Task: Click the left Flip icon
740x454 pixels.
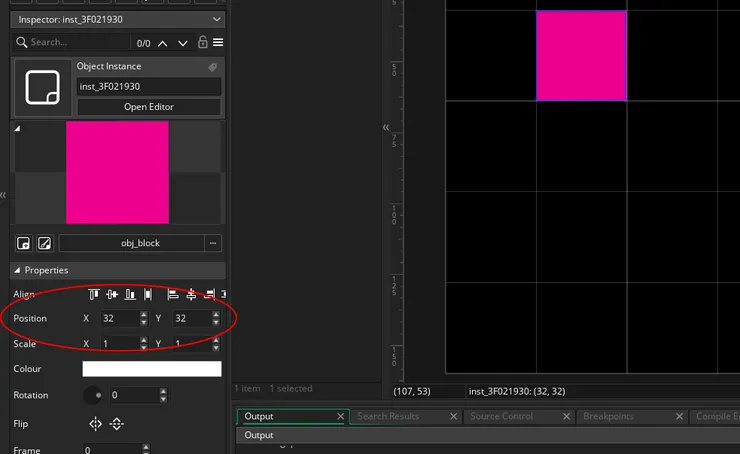Action: pyautogui.click(x=95, y=424)
